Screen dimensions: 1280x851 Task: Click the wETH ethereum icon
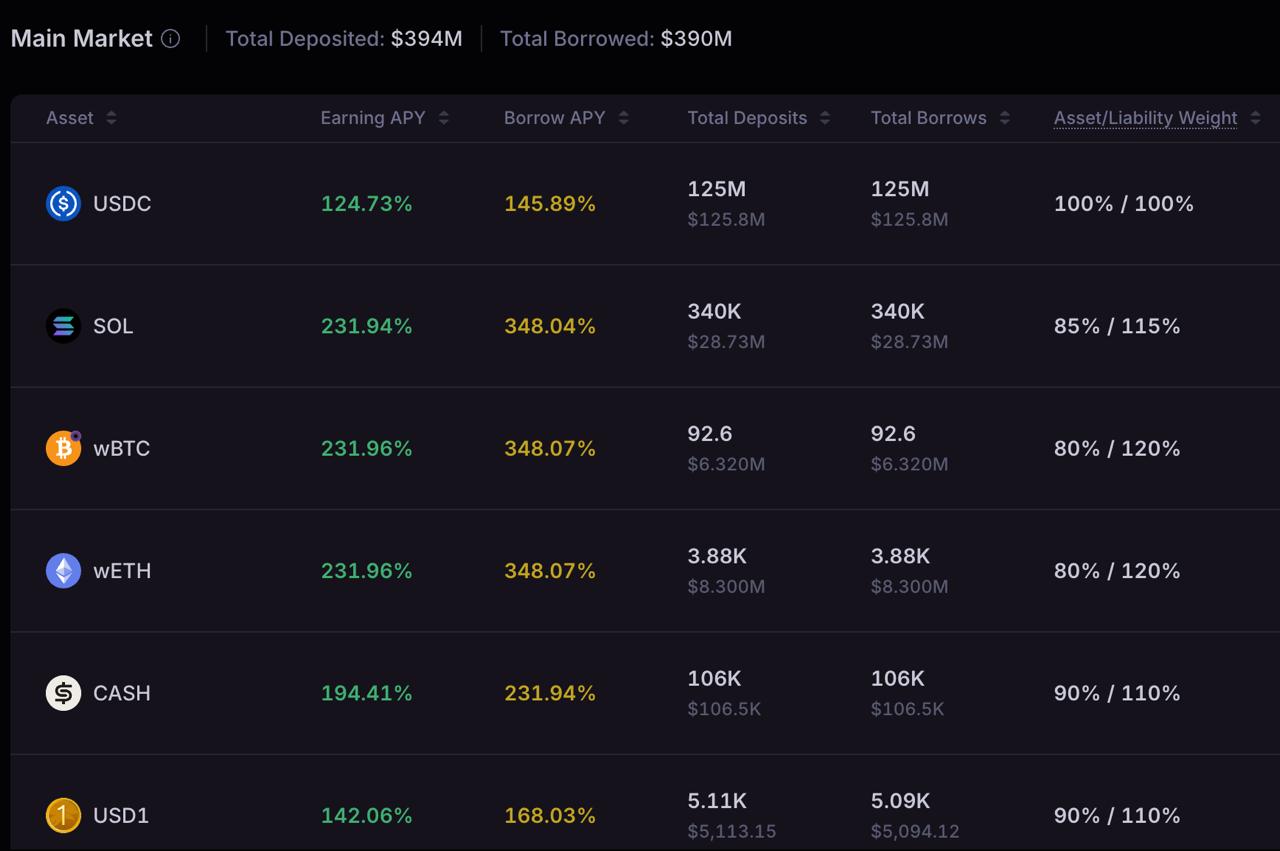coord(63,571)
